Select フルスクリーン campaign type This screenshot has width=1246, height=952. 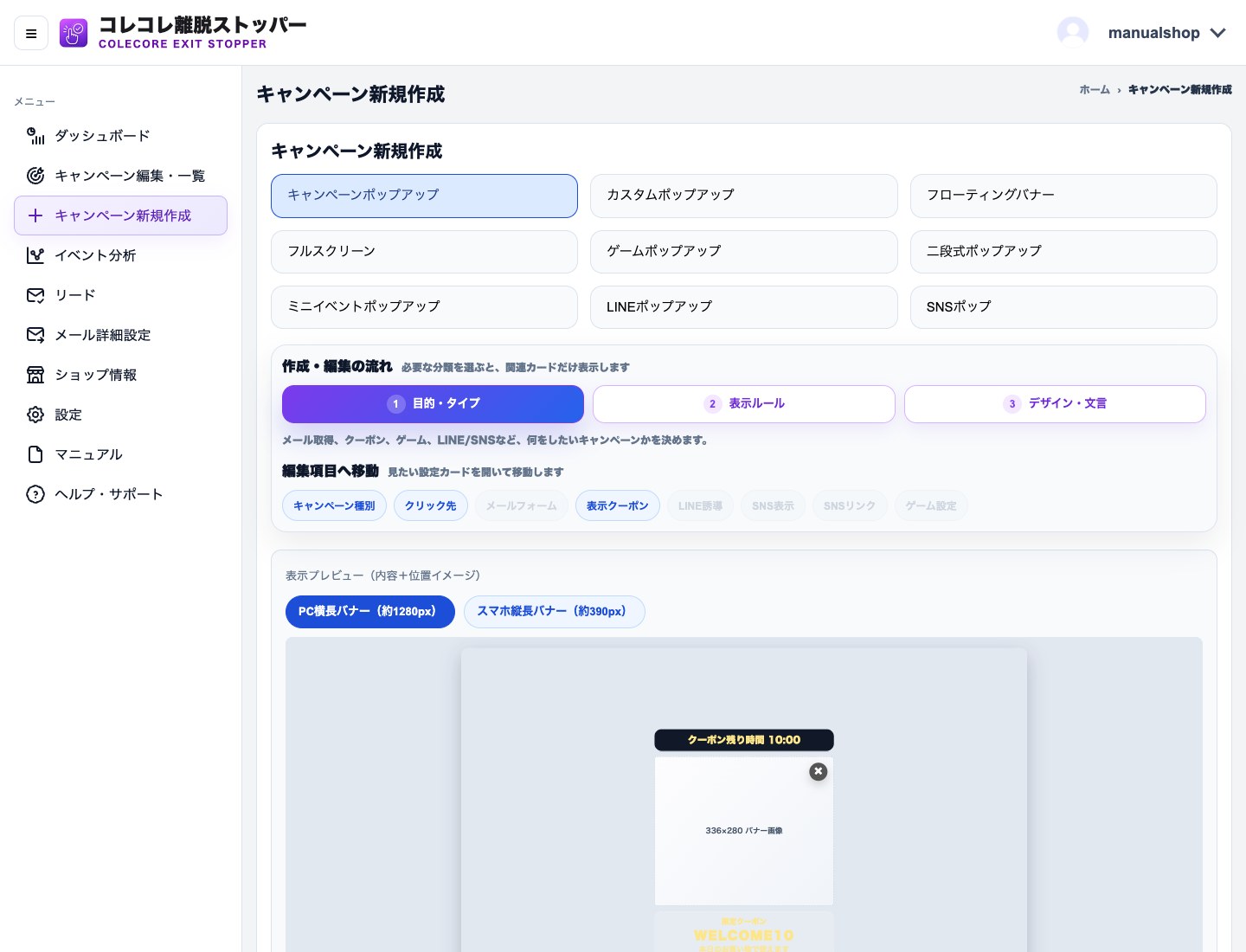tap(424, 252)
